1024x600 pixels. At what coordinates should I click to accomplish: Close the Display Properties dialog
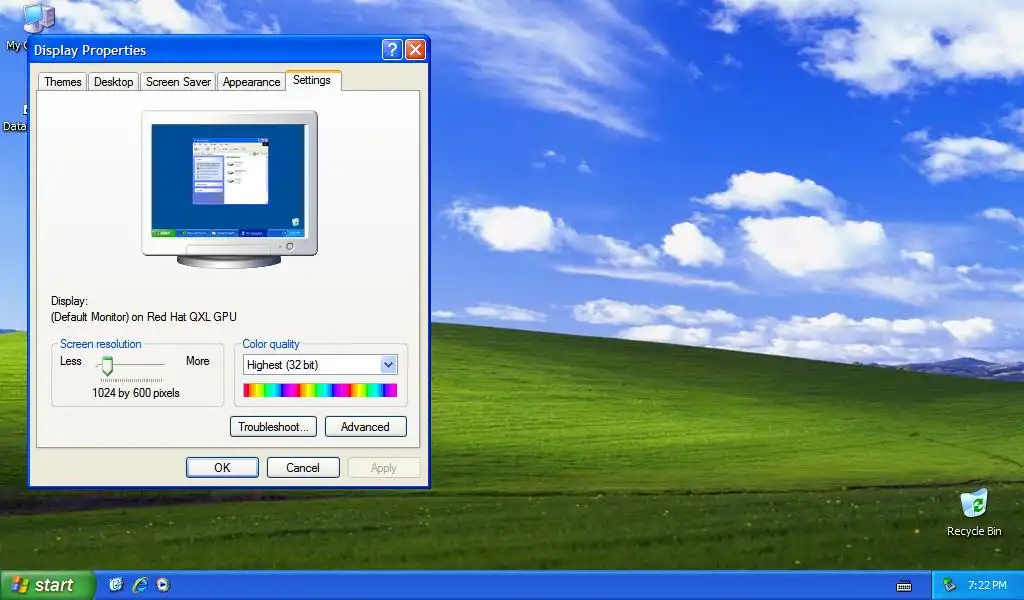pyautogui.click(x=415, y=50)
